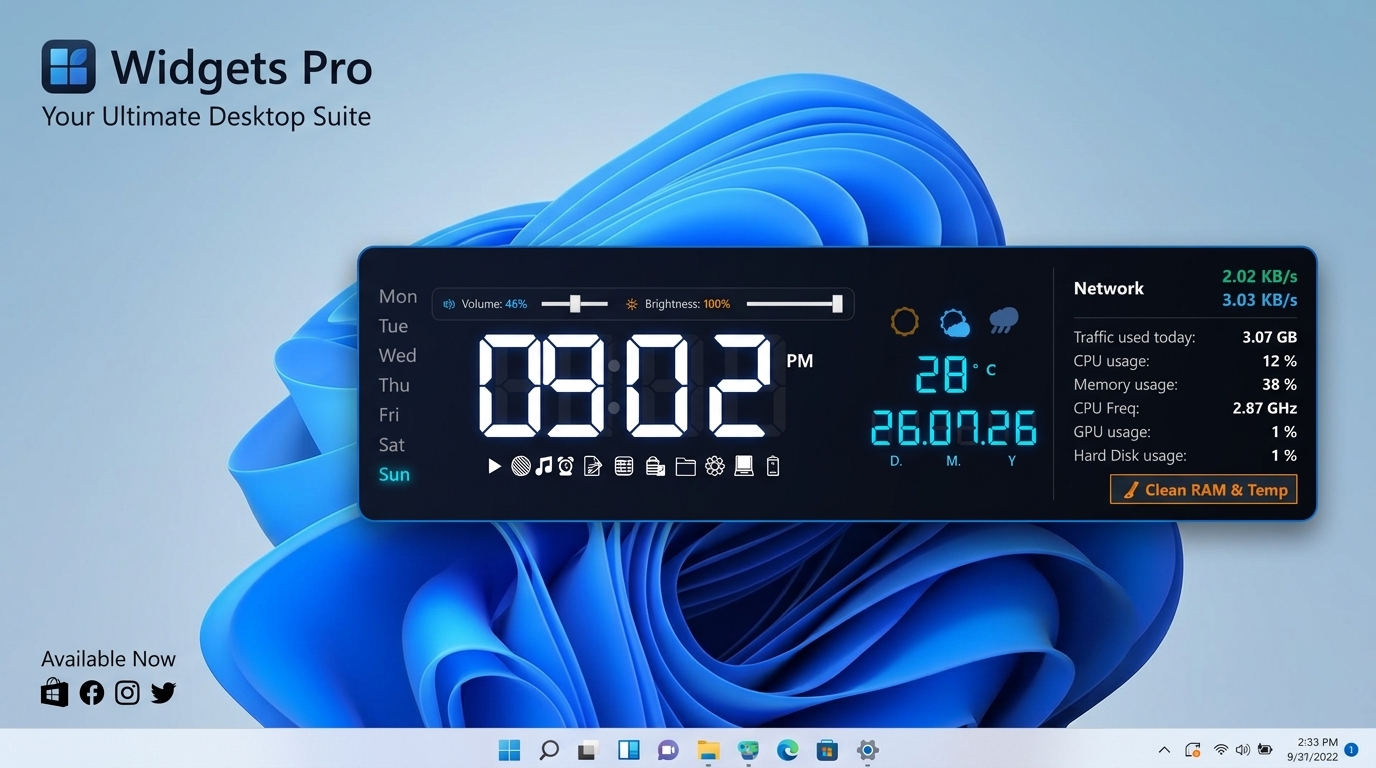
Task: Select Tue in the weekday list
Action: coord(393,326)
